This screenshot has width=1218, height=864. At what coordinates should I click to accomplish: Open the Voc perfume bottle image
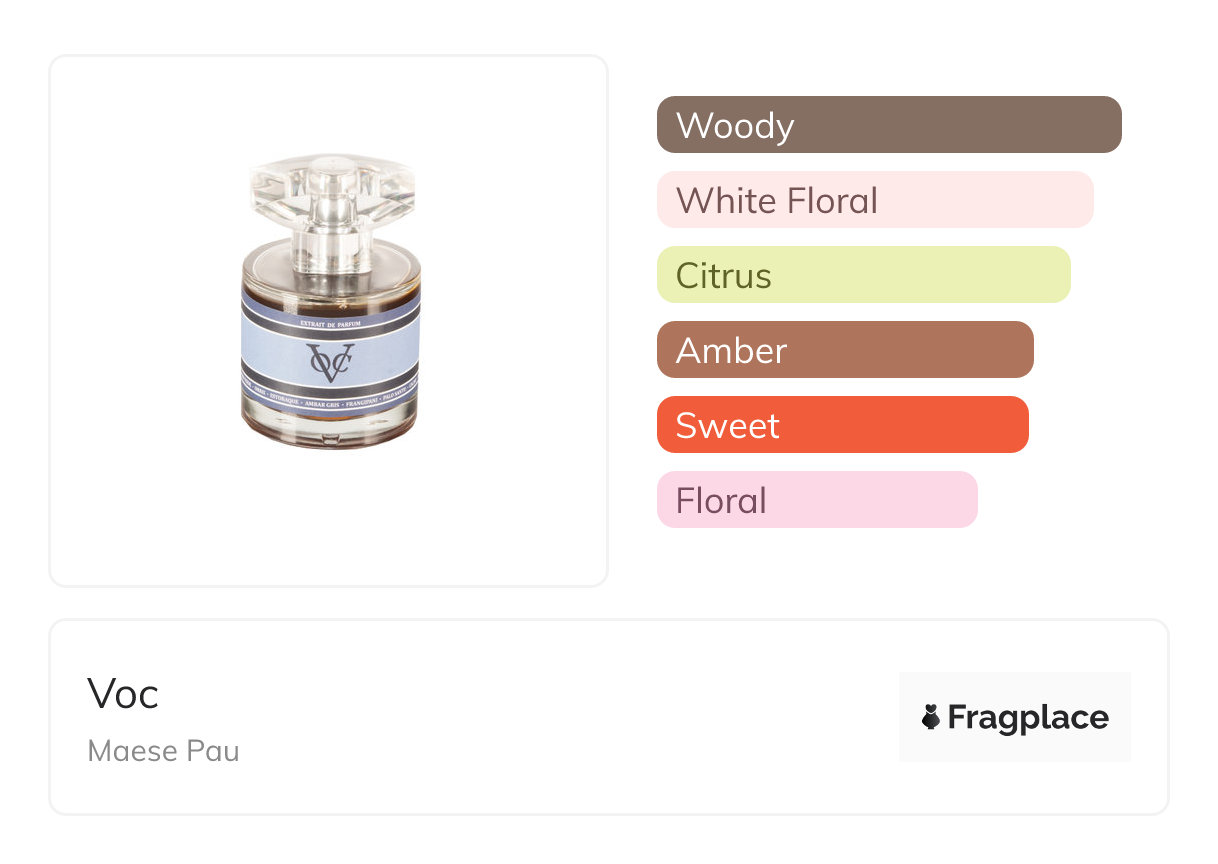331,301
